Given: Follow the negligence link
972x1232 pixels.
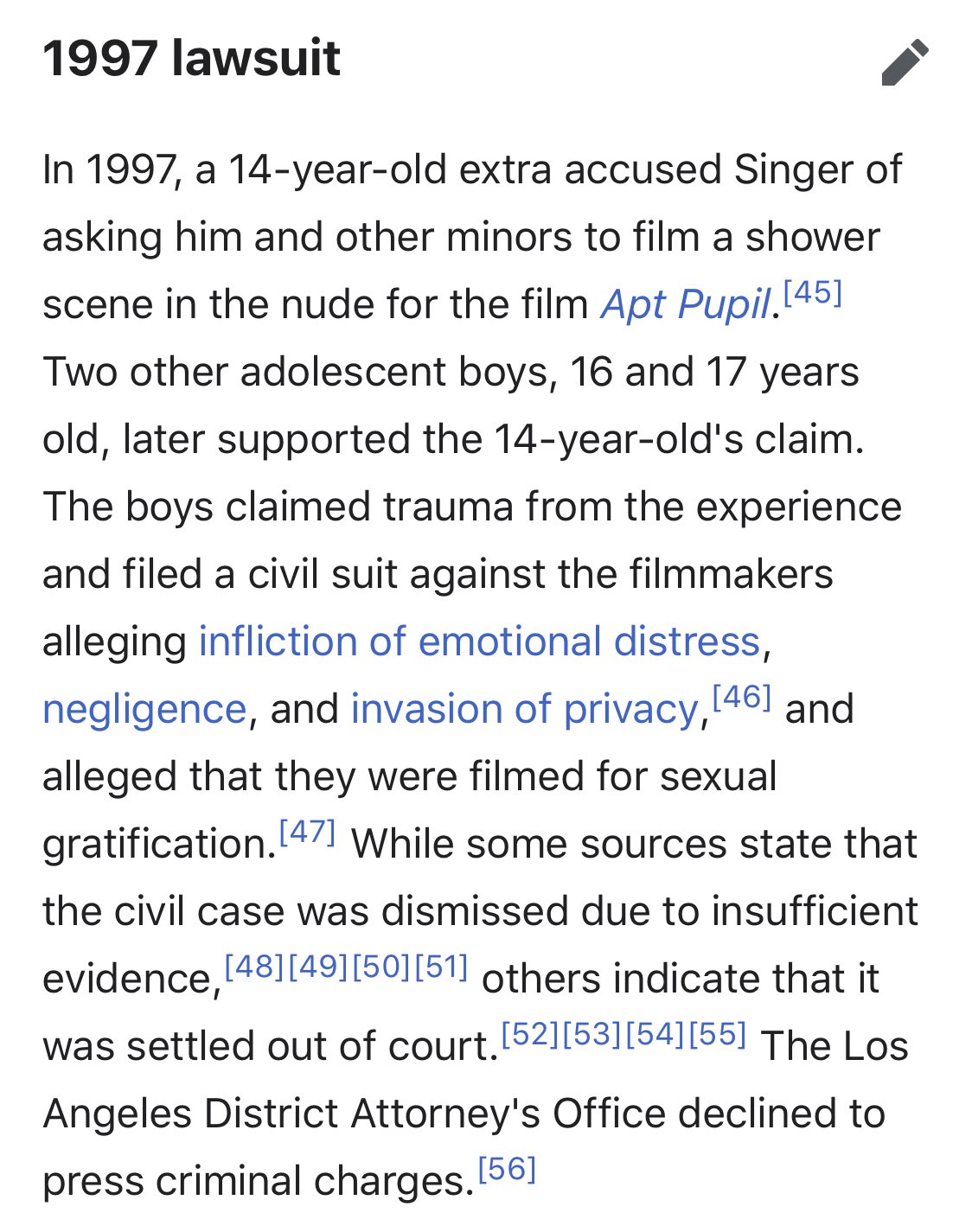Looking at the screenshot, I should pos(144,709).
